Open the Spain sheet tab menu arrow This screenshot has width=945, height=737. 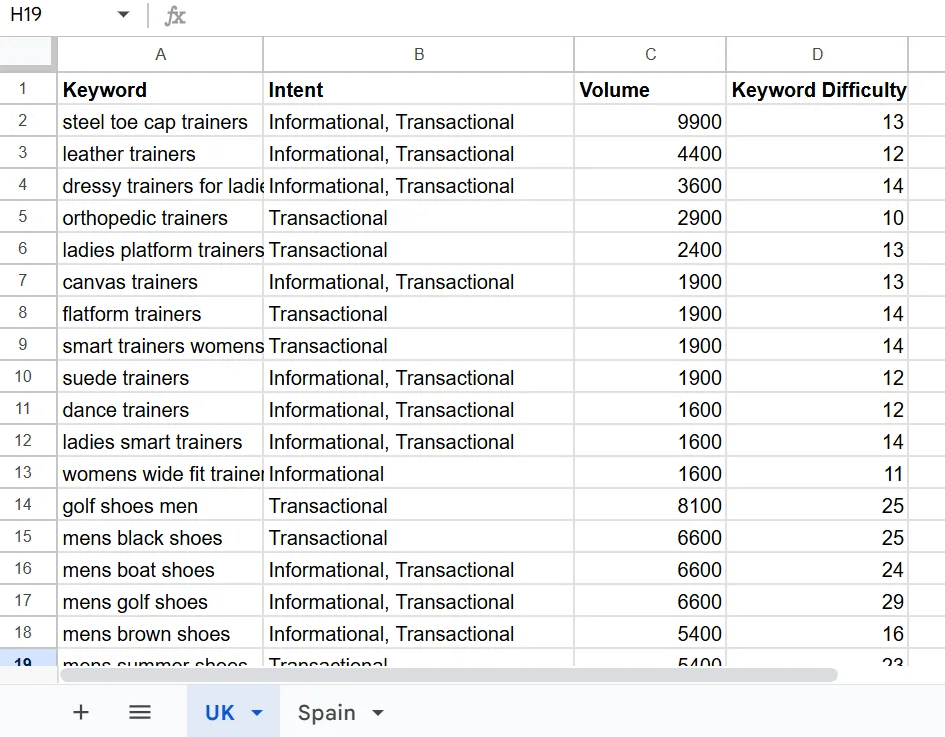point(378,713)
